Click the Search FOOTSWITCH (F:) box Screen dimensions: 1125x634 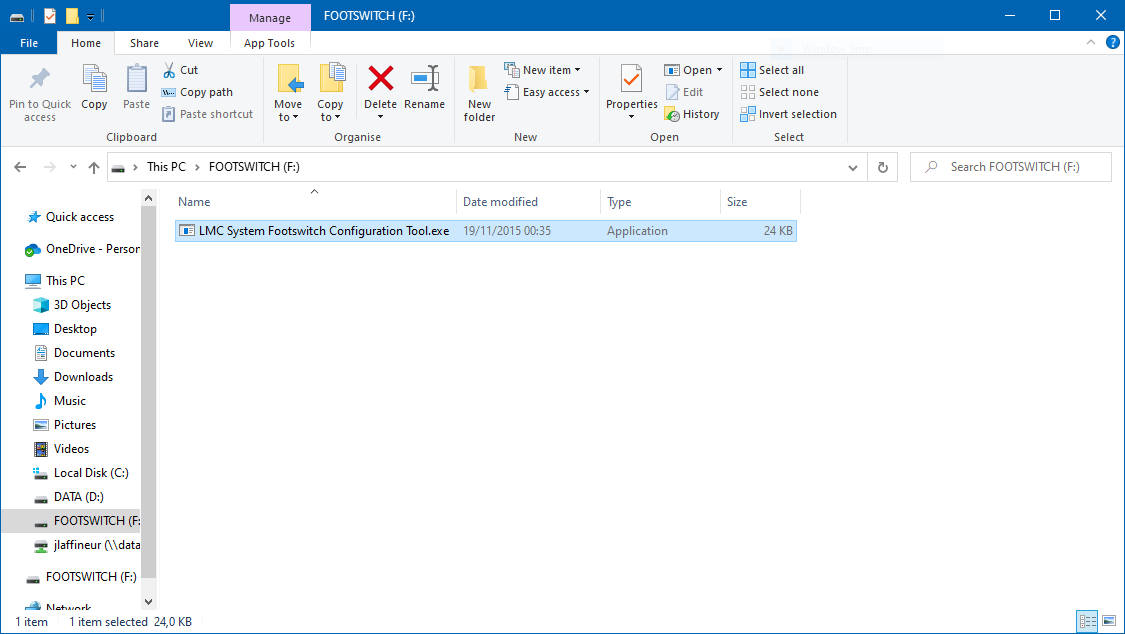coord(1011,167)
